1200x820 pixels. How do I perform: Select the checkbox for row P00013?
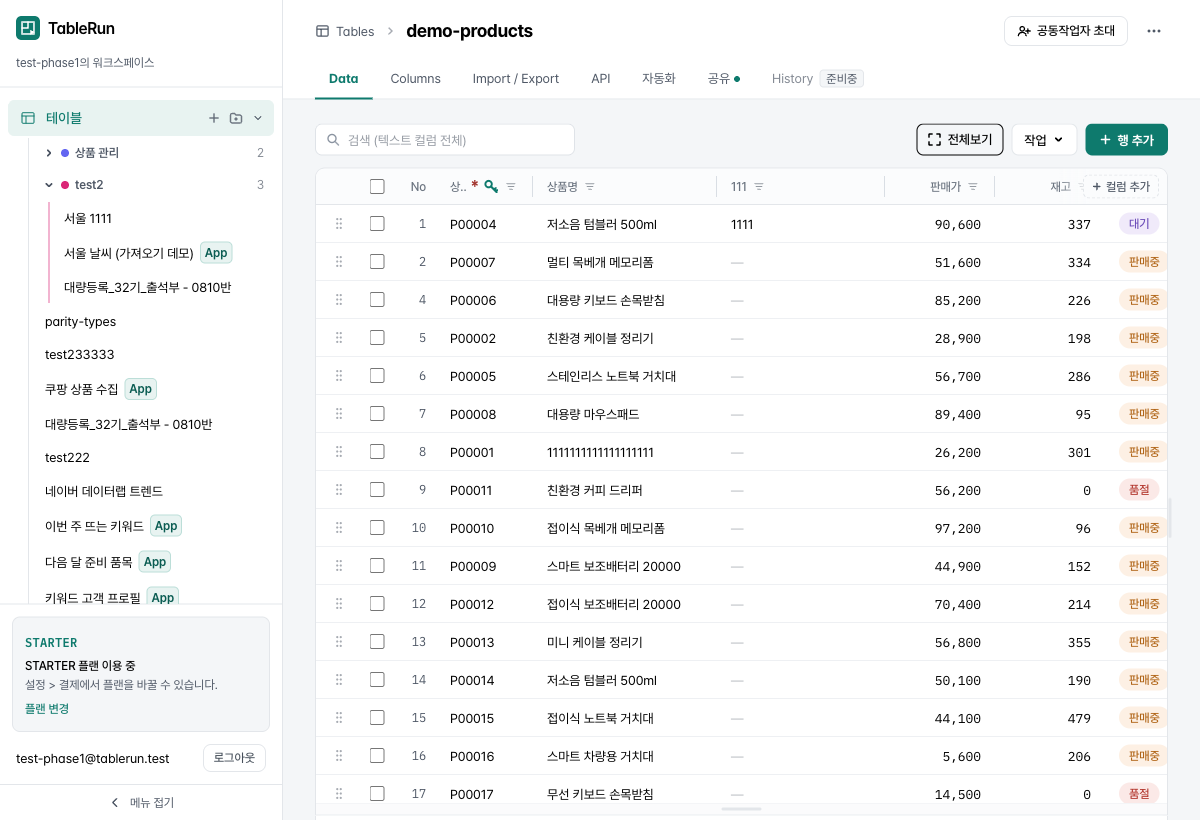377,642
